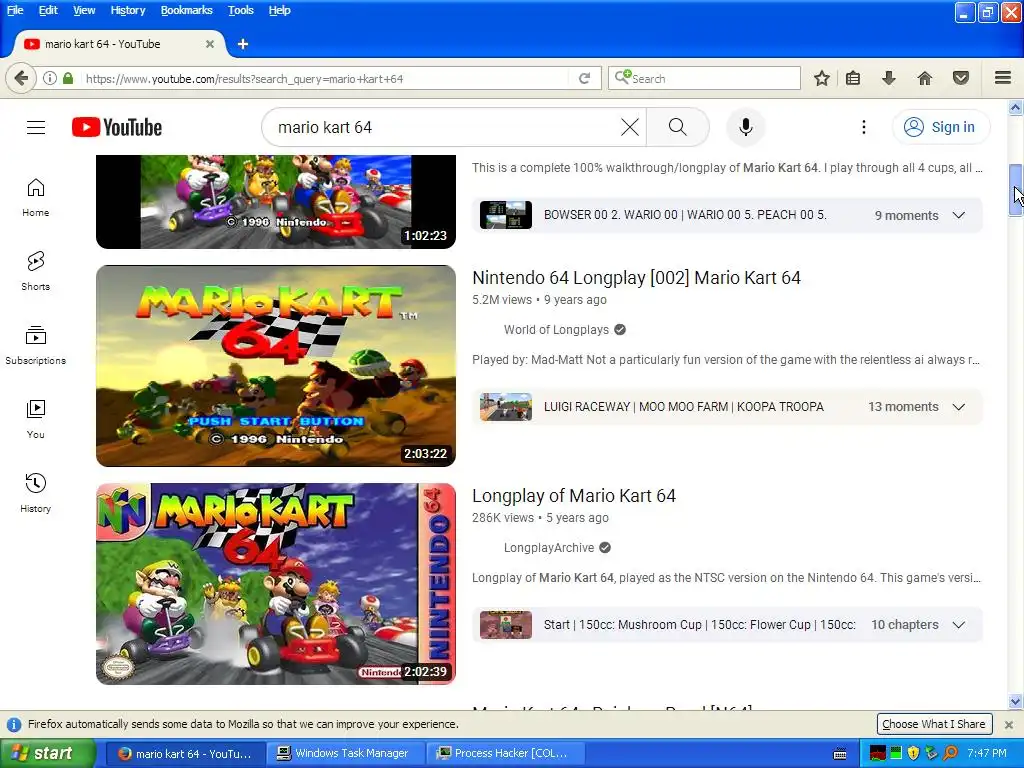Click the mario kart 64 Firefox taskbar item

(186, 754)
